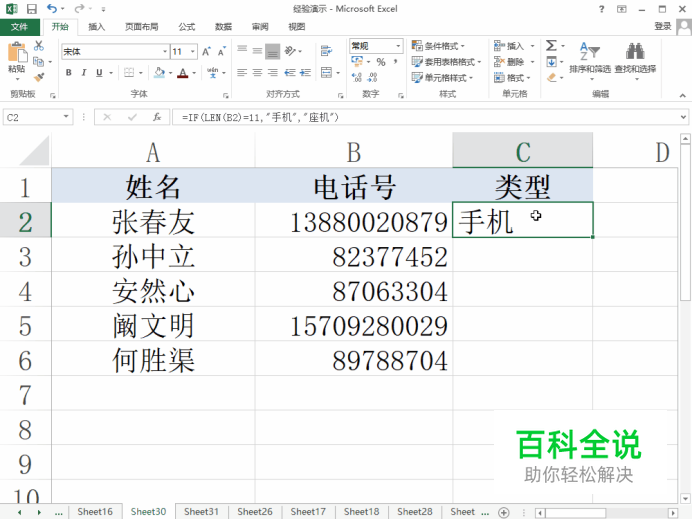Select the Sheet31 worksheet tab

click(x=201, y=512)
